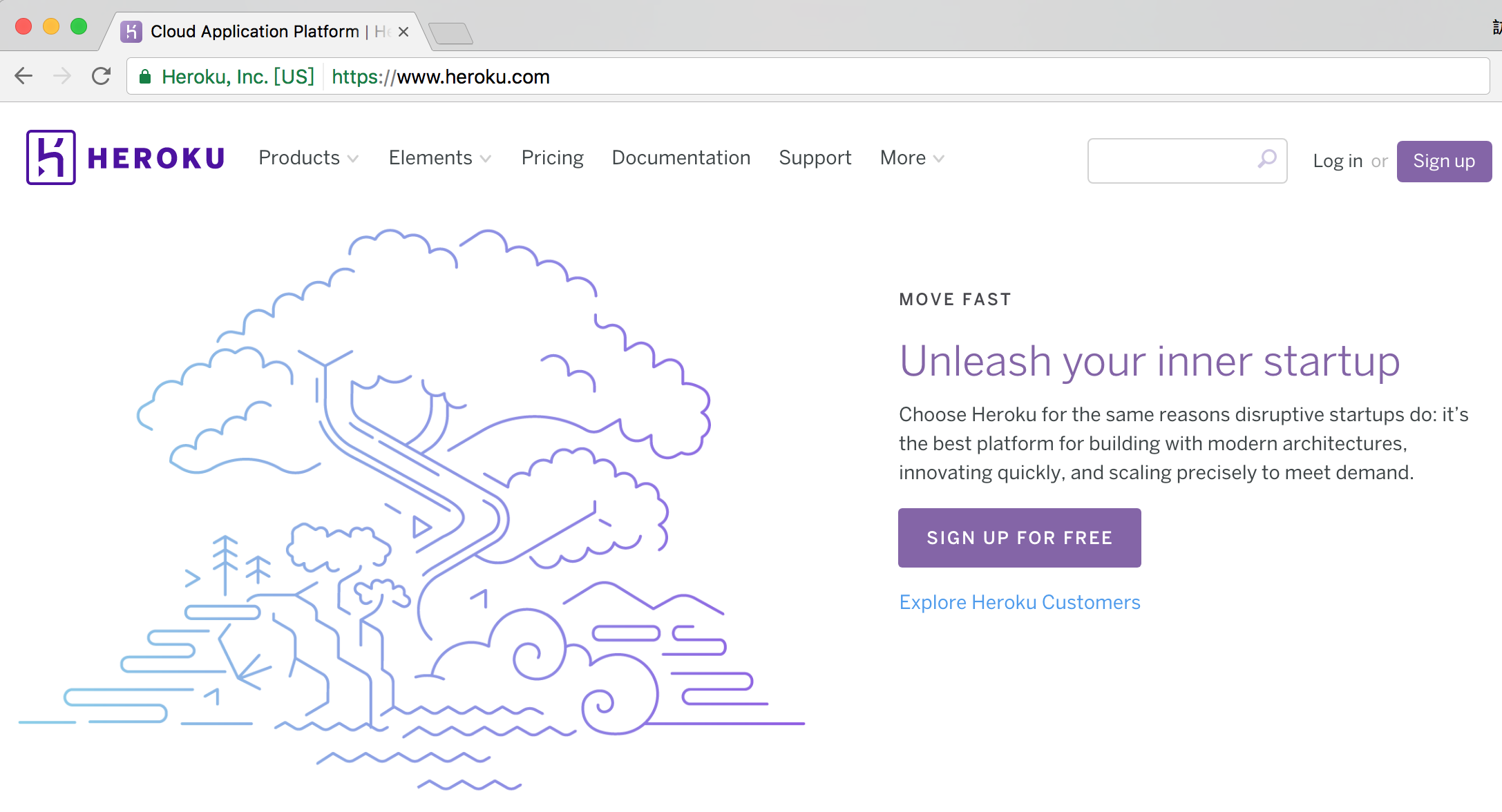The image size is (1502, 812).
Task: Open the Support nav link
Action: click(815, 158)
